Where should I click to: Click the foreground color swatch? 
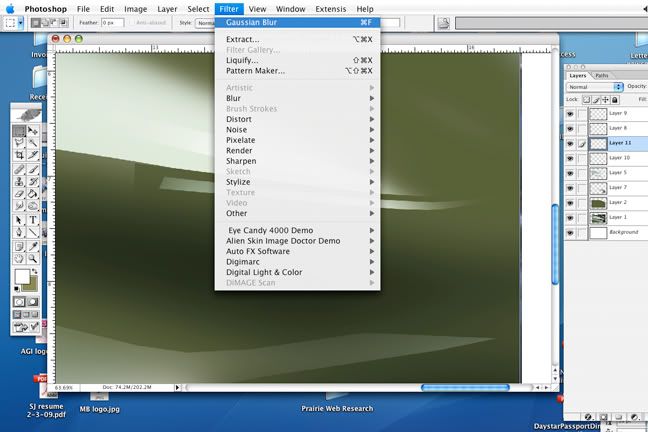pyautogui.click(x=22, y=277)
